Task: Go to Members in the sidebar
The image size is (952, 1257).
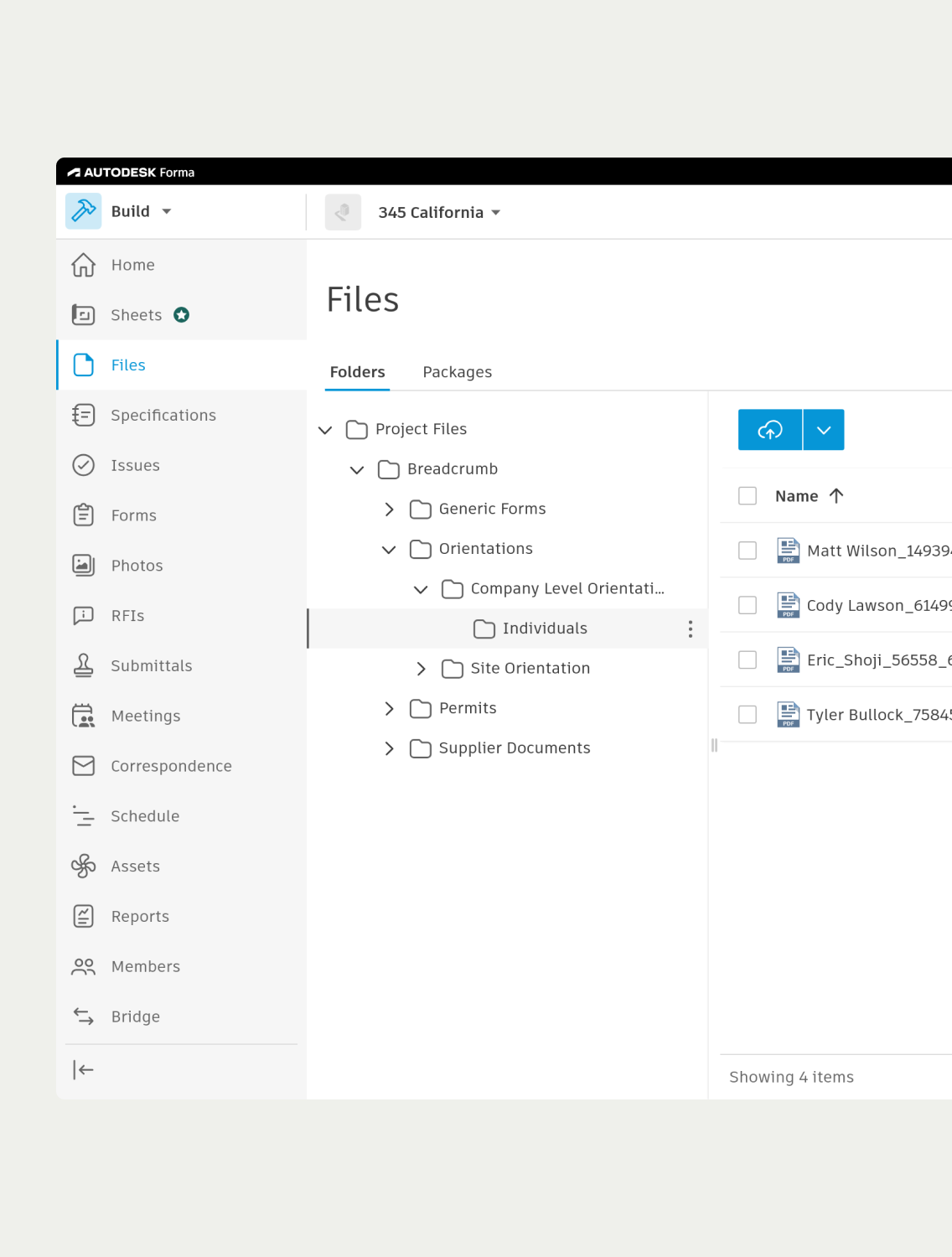Action: click(181, 966)
